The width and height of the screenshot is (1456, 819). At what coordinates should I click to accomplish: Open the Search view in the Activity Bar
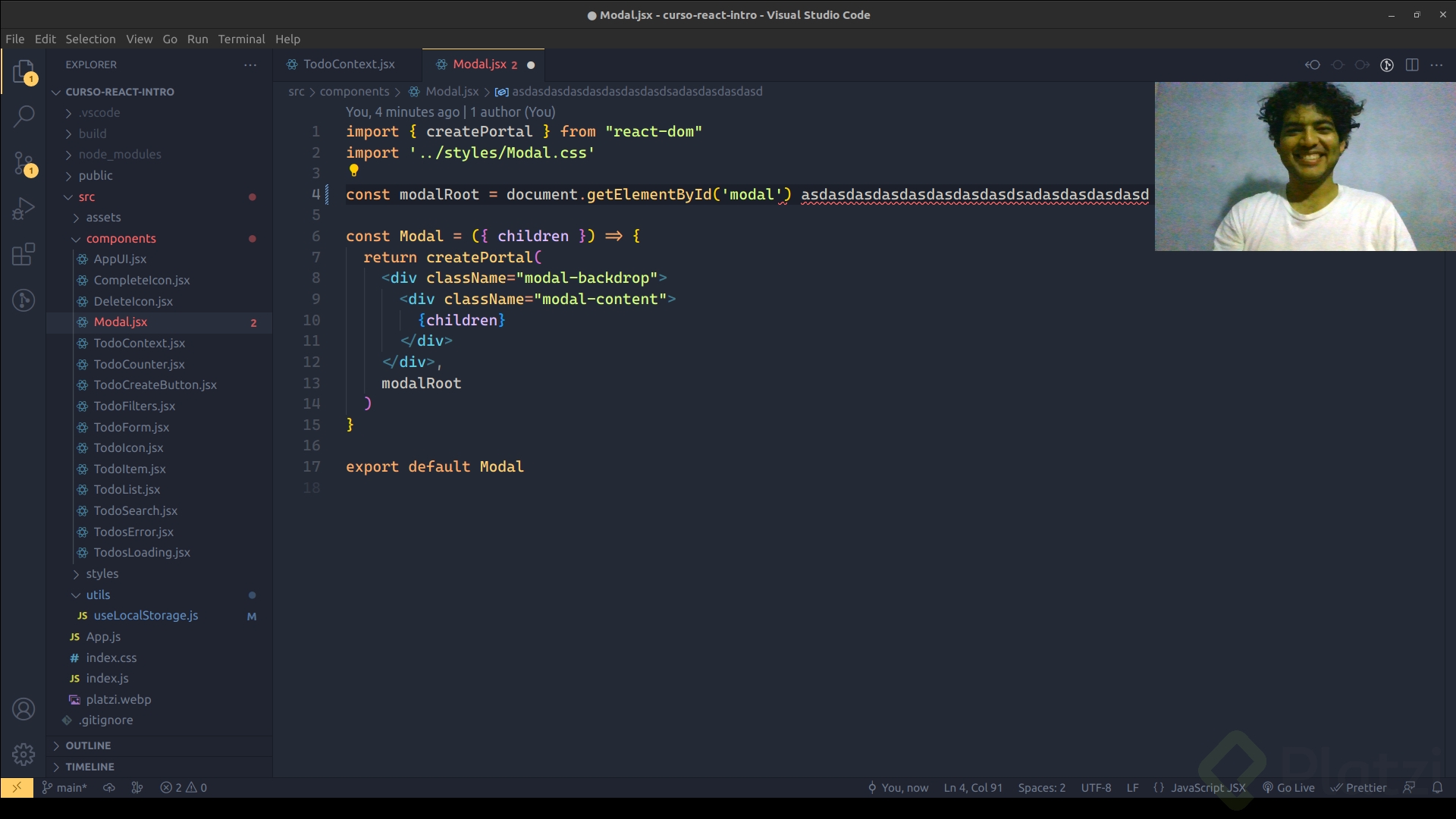point(24,116)
